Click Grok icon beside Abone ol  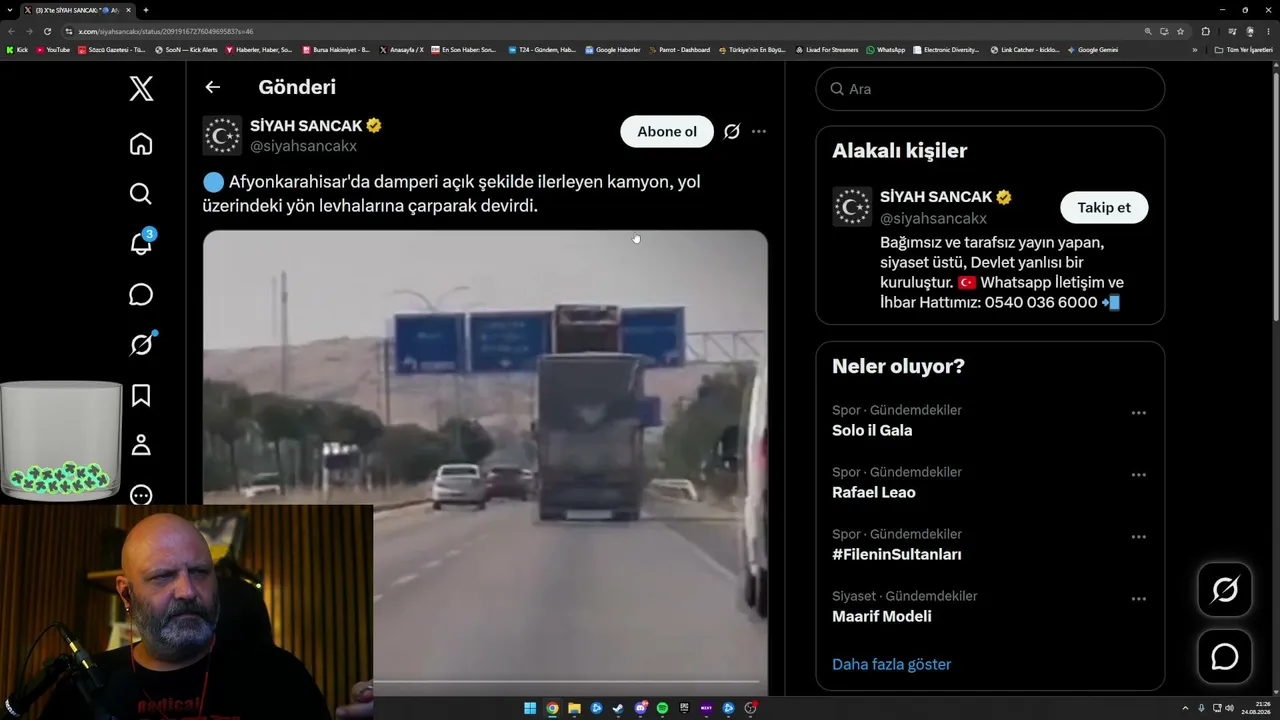click(x=732, y=132)
